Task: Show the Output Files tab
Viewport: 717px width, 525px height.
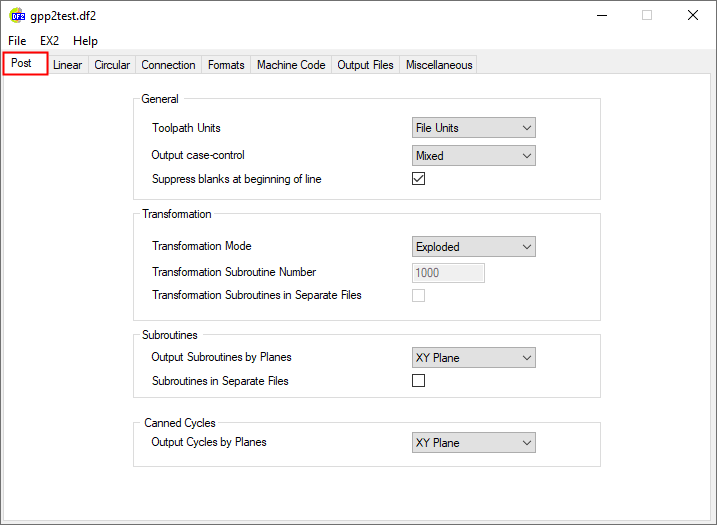Action: pos(365,65)
